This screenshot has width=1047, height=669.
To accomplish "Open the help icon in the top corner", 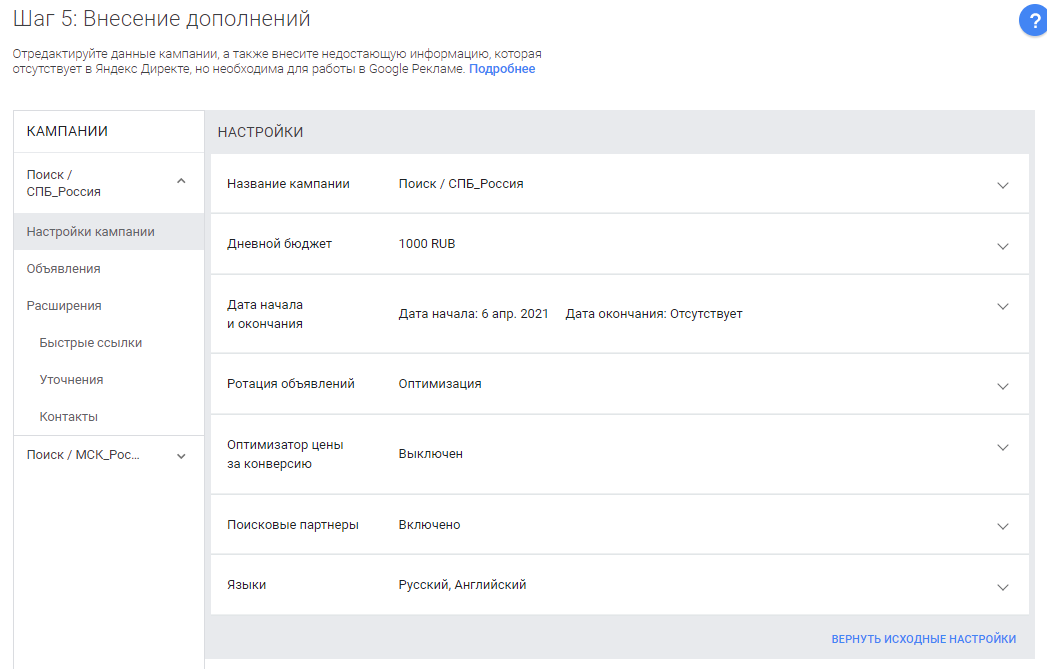I will (x=1033, y=20).
